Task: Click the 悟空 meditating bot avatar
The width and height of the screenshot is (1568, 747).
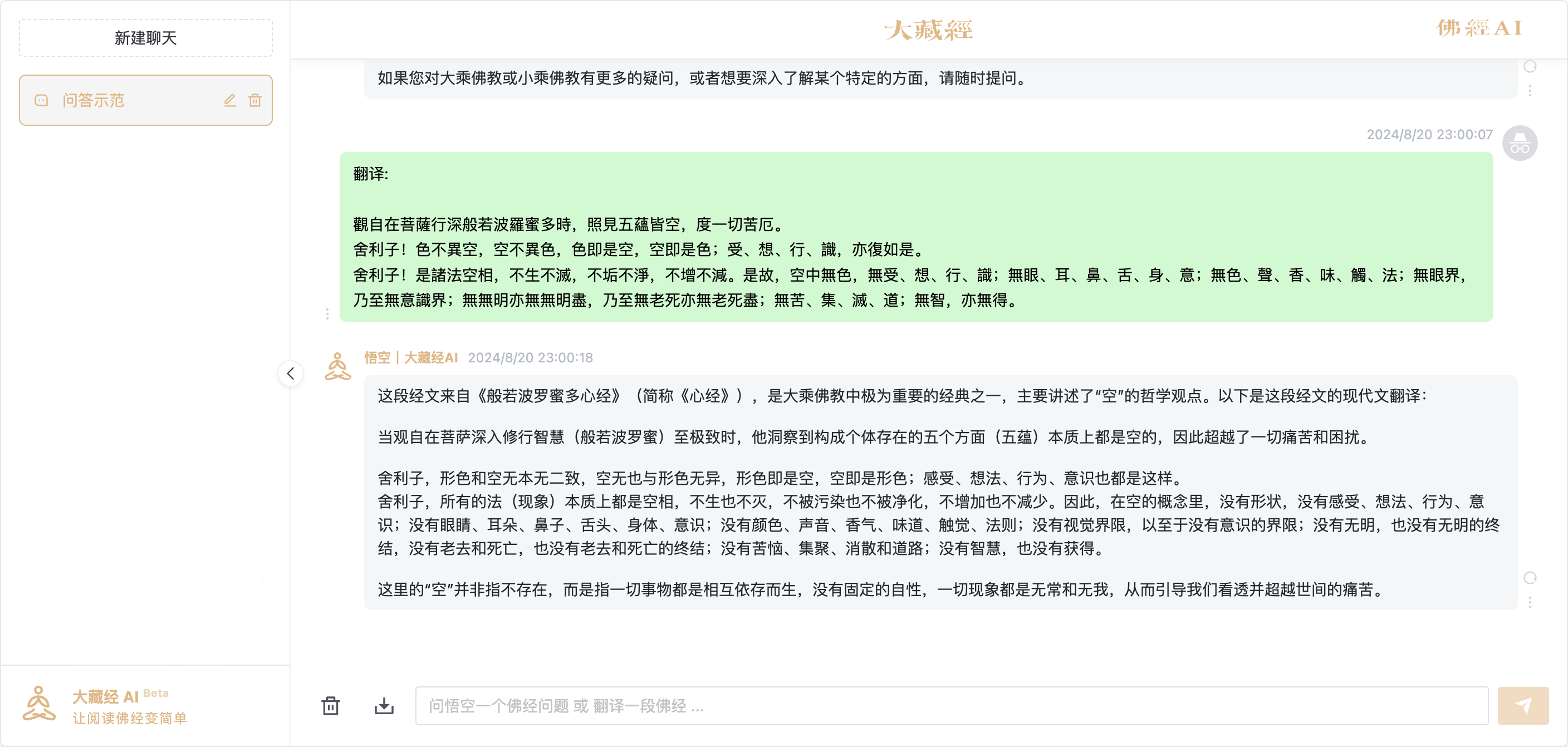Action: click(x=338, y=367)
